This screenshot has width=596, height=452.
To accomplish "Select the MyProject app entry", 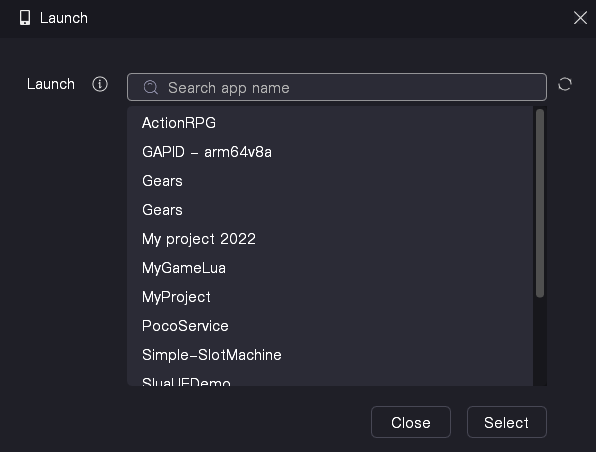I will coord(330,297).
